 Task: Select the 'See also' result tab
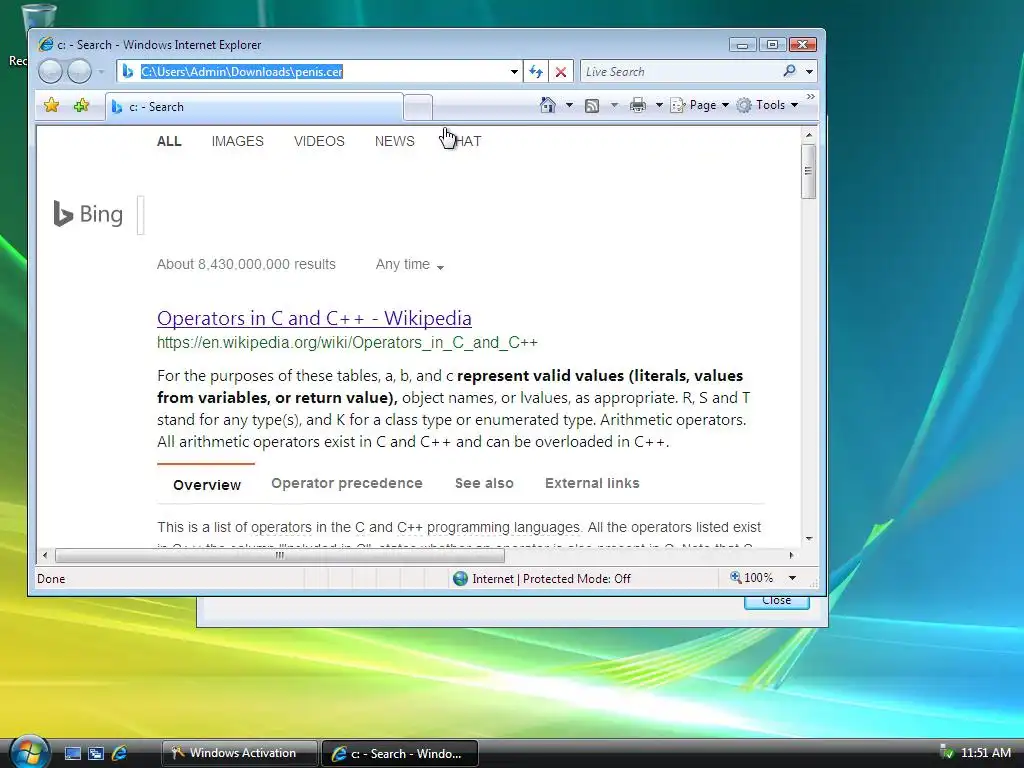484,483
